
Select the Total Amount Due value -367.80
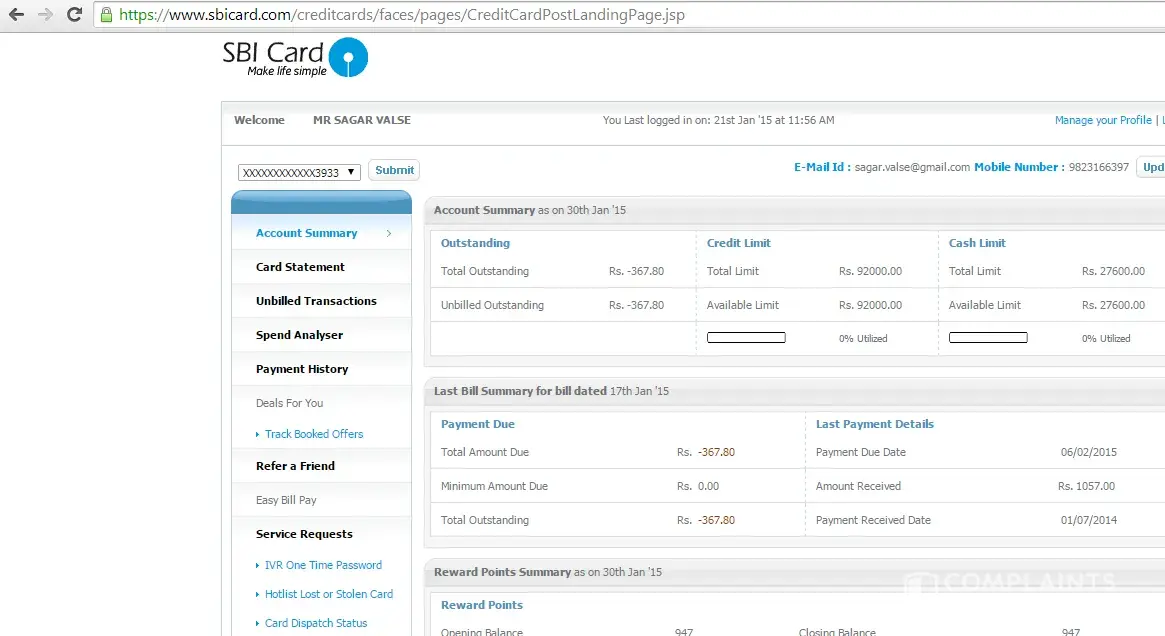[716, 452]
